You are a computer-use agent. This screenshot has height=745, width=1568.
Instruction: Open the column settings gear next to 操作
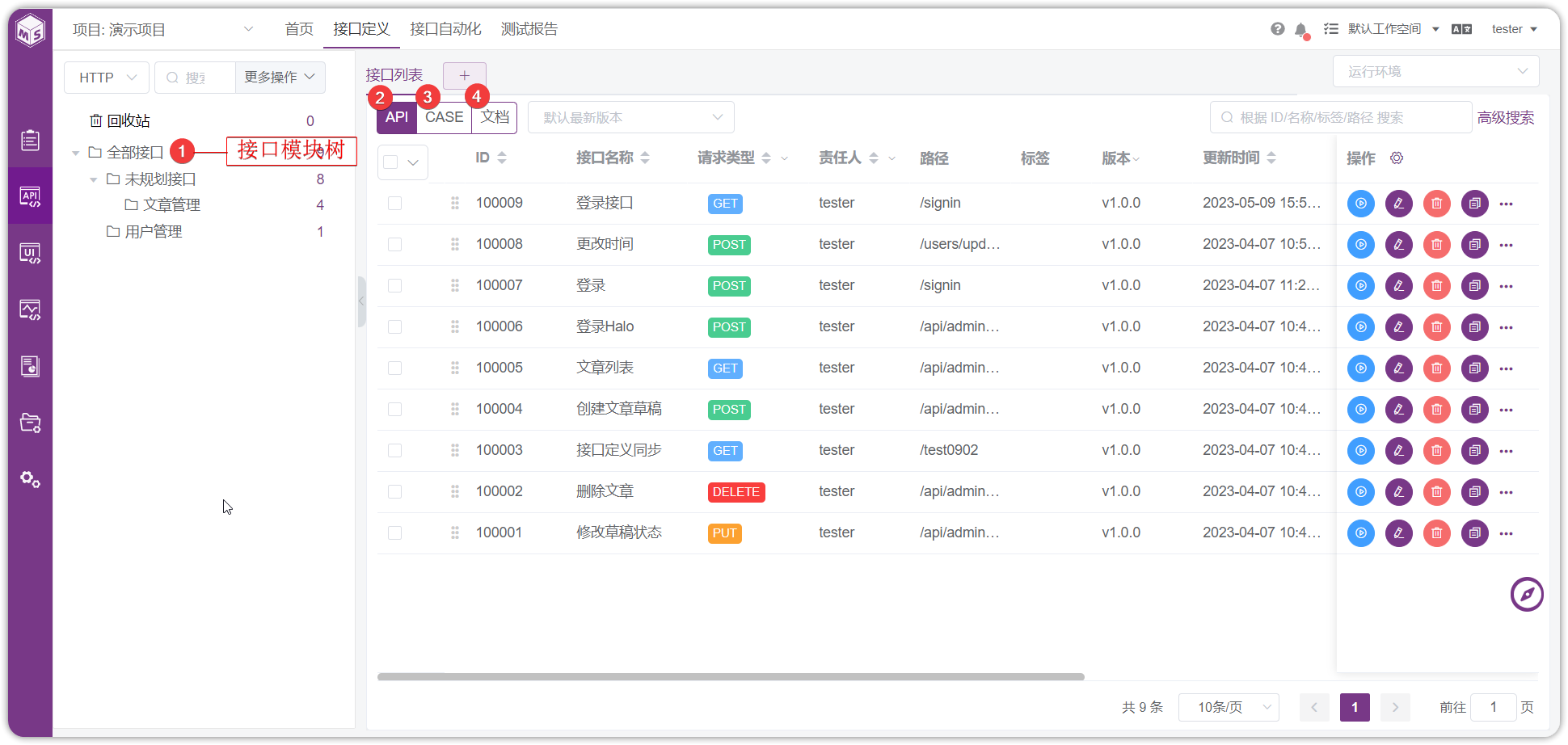[x=1397, y=158]
